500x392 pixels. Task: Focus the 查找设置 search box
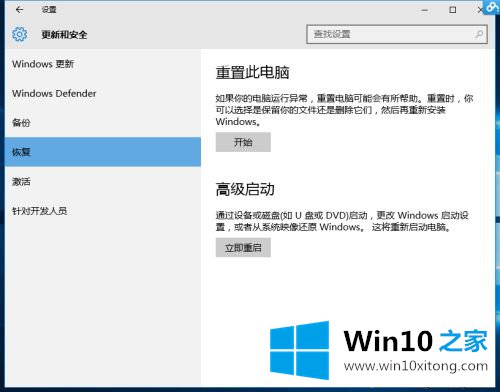click(397, 34)
